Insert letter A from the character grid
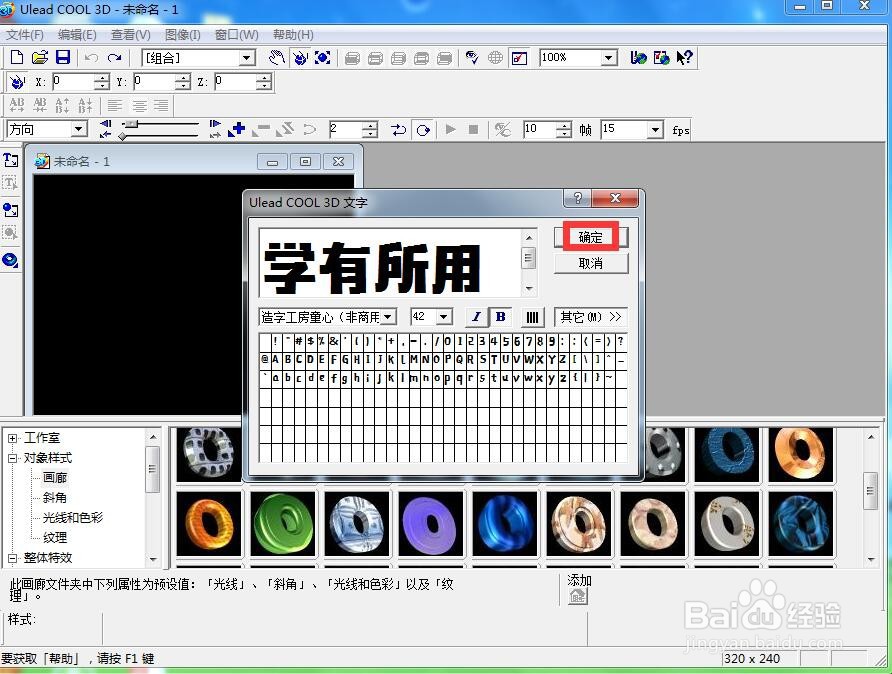This screenshot has width=892, height=674. point(276,359)
